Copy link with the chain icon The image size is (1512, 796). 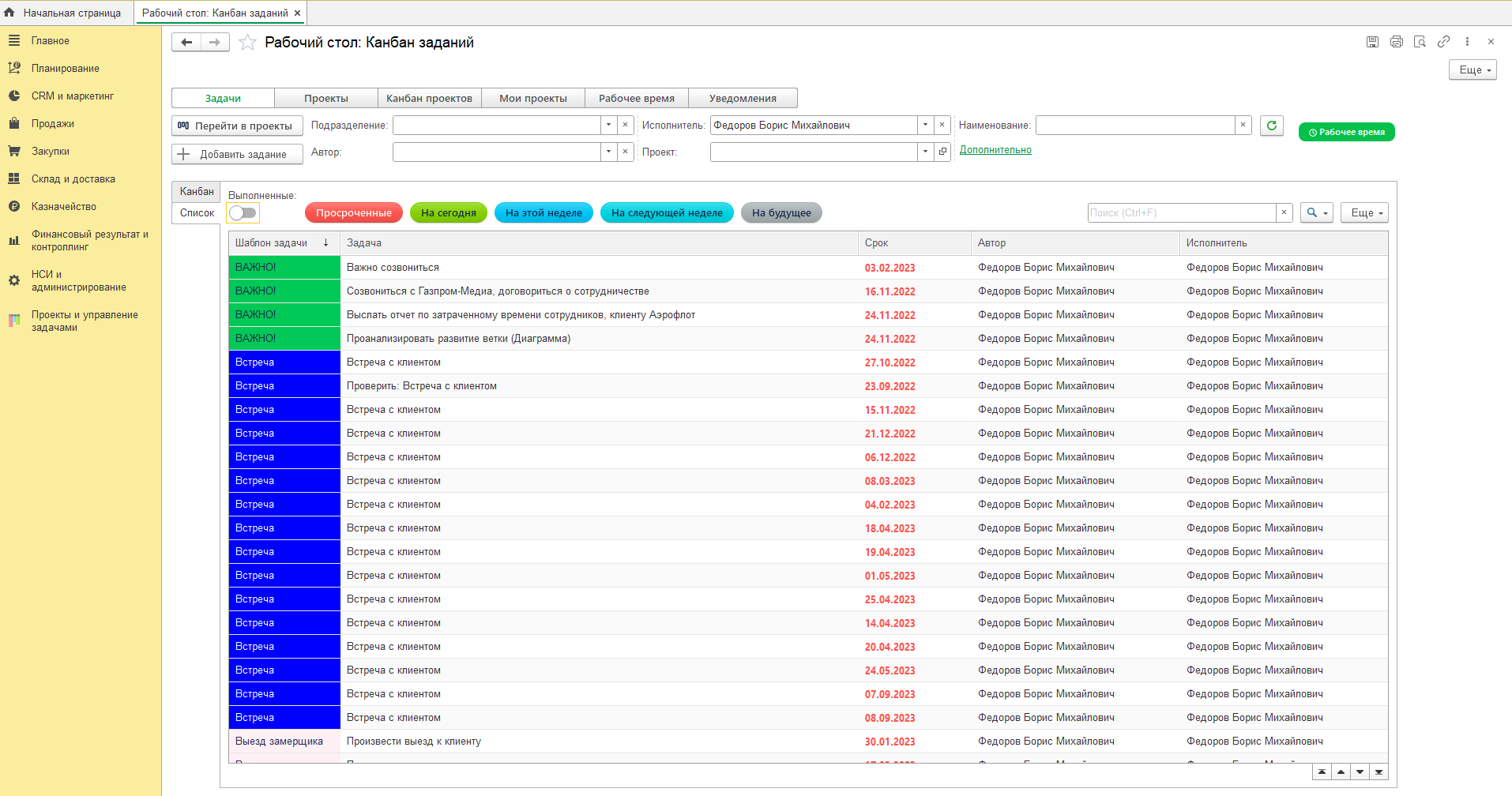click(x=1443, y=42)
